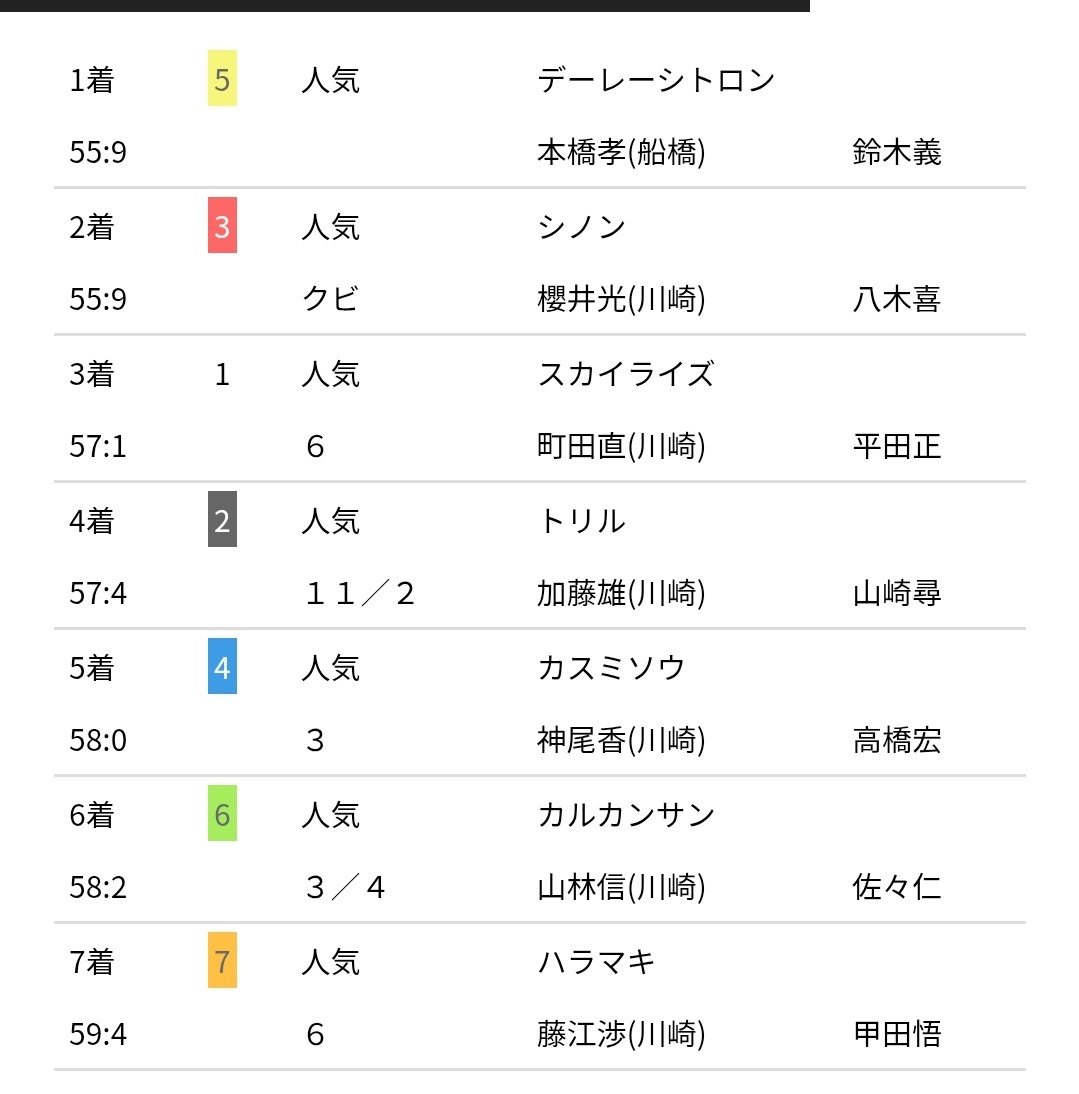Viewport: 1079px width, 1094px height.
Task: Click the yellow number 5 badge
Action: click(x=222, y=78)
